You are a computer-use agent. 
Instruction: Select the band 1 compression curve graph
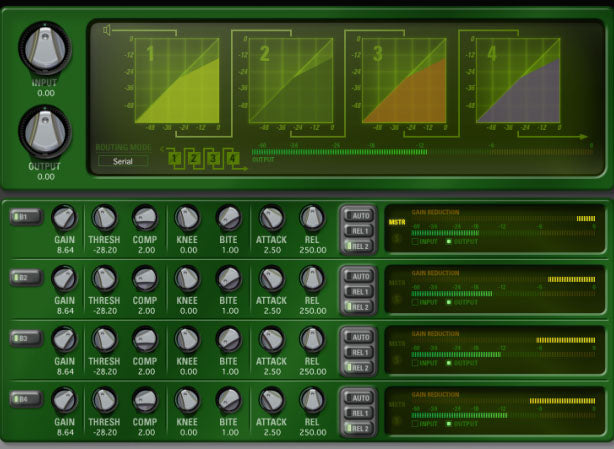coord(177,79)
